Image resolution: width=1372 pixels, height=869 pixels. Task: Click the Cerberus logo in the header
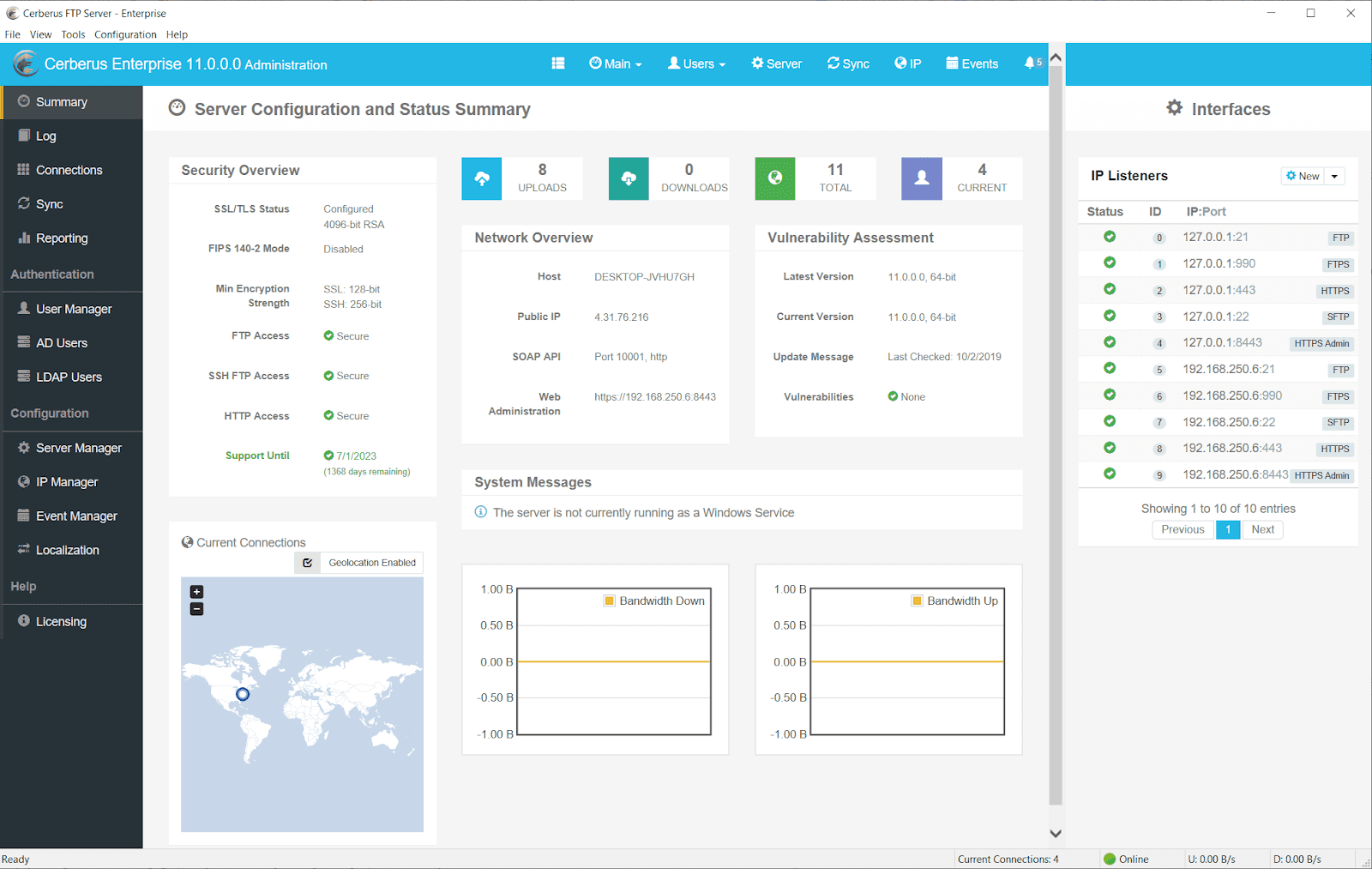[x=26, y=63]
